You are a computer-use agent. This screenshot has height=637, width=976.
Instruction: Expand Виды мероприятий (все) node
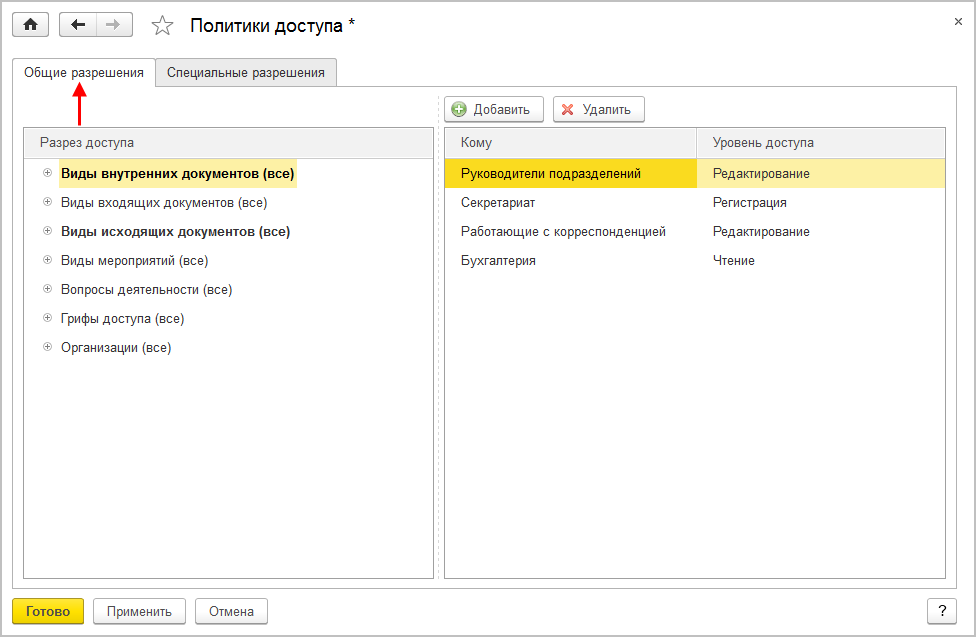47,260
